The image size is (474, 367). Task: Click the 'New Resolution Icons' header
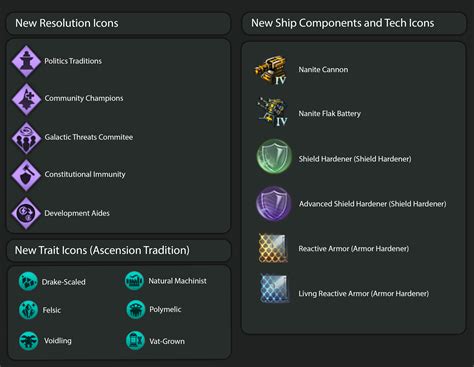(67, 23)
